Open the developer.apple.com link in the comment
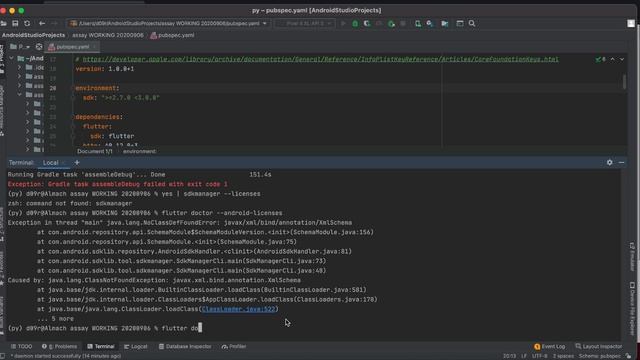 tap(320, 59)
